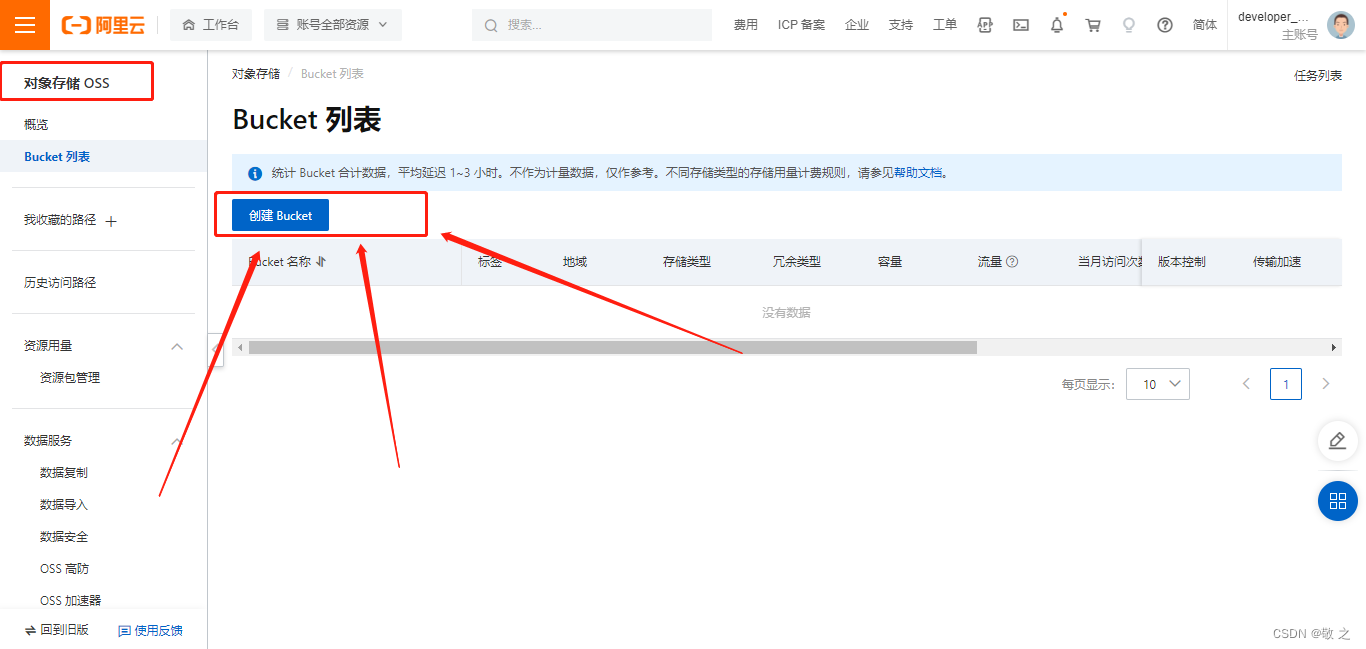Open page size dropdown showing 10
This screenshot has width=1366, height=649.
tap(1158, 384)
